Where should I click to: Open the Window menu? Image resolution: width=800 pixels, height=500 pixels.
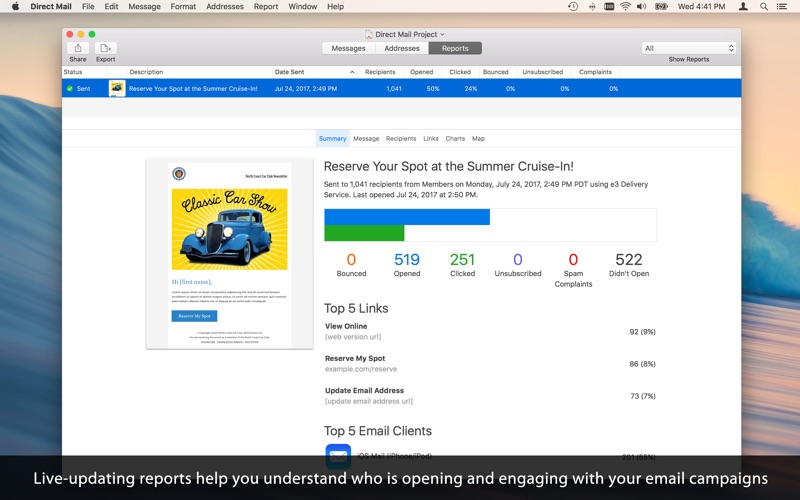coord(303,7)
